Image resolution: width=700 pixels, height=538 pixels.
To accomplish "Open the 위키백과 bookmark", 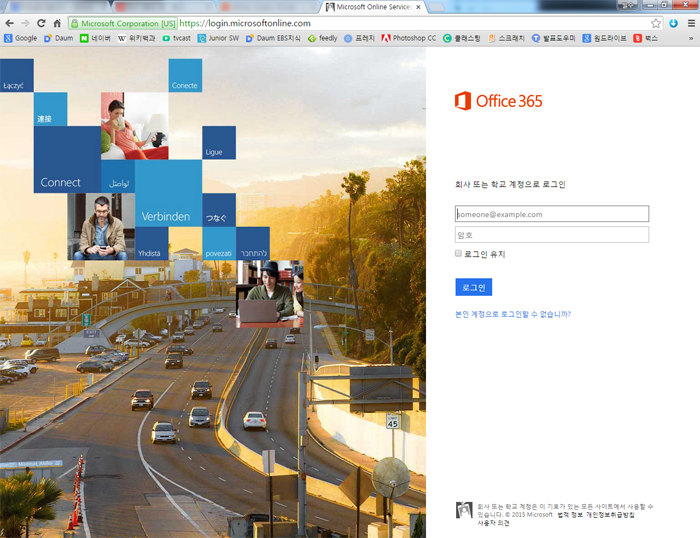I will click(136, 38).
